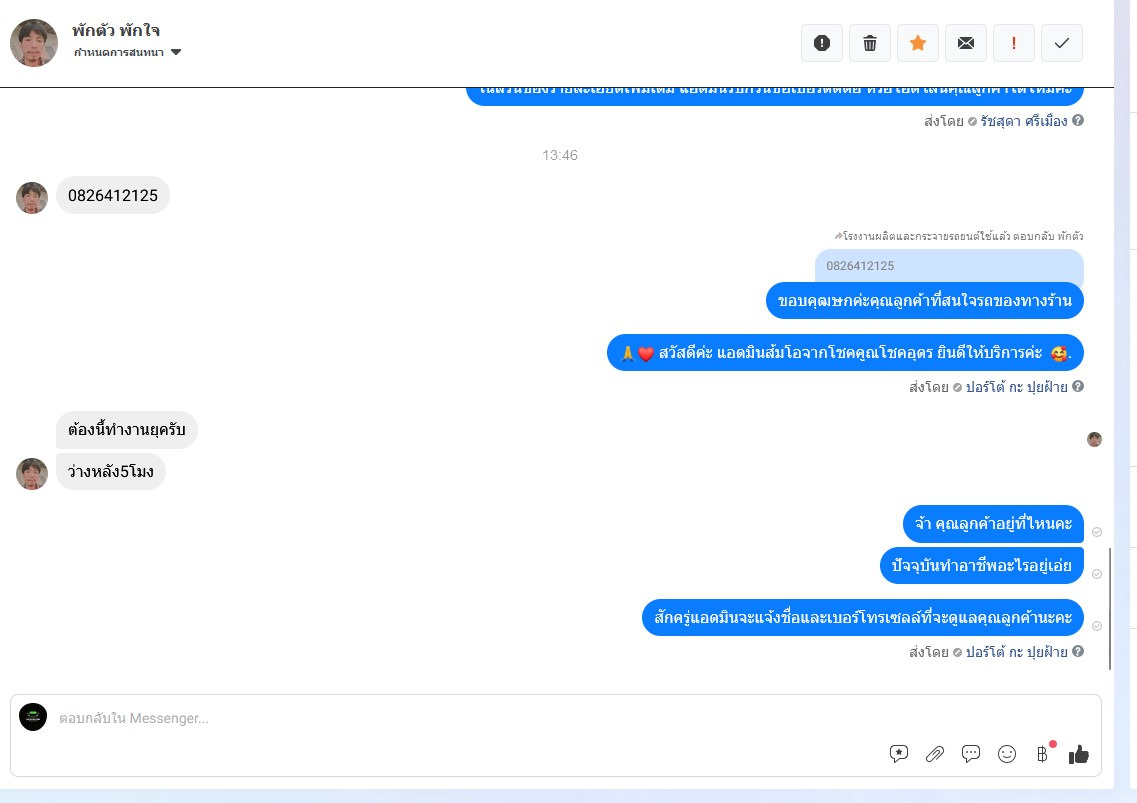Open the quoted 0826412125 reply preview
This screenshot has width=1137, height=803.
[x=949, y=266]
